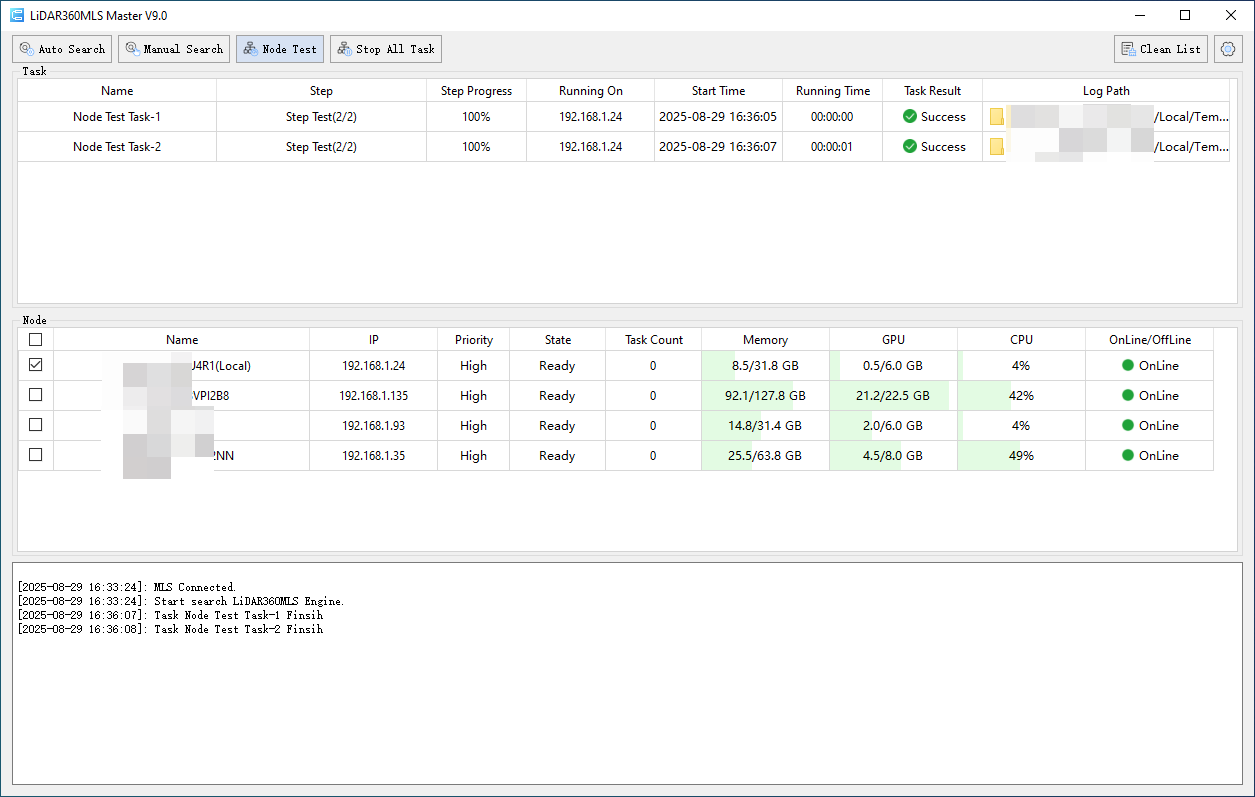Select the Node Test Task-1 row name
1255x797 pixels.
[x=117, y=117]
